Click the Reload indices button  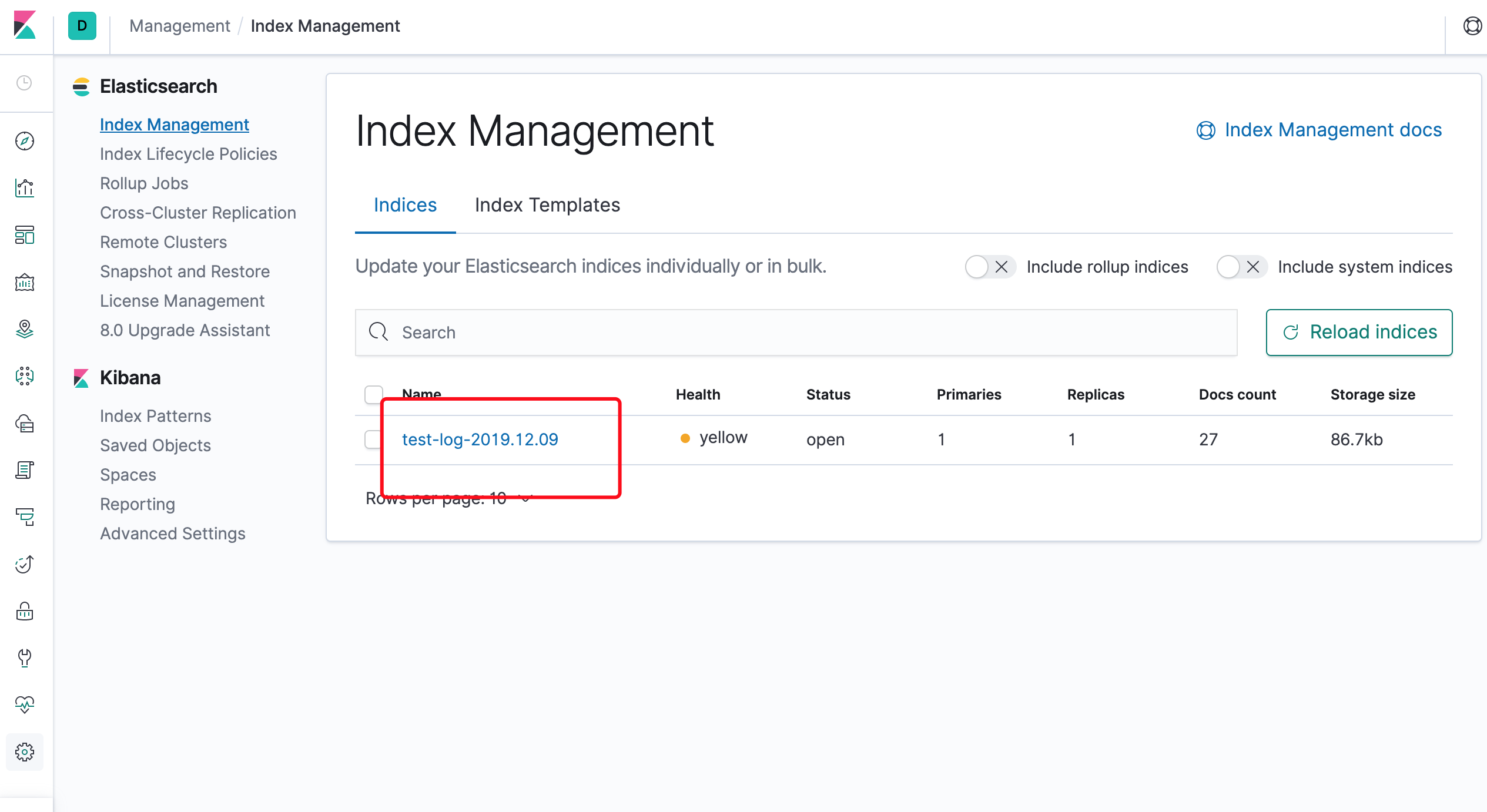click(1359, 333)
